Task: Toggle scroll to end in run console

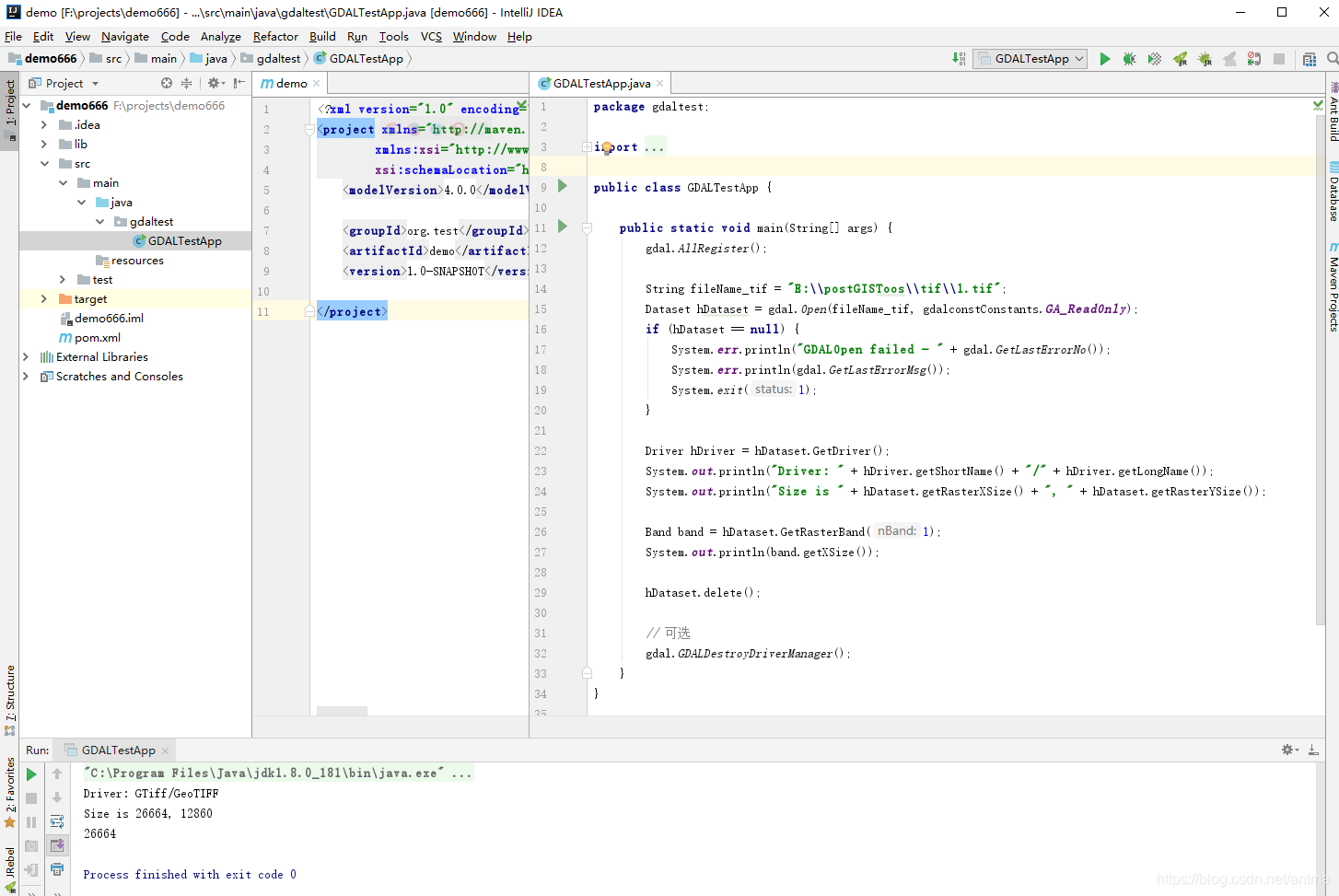Action: pos(57,845)
